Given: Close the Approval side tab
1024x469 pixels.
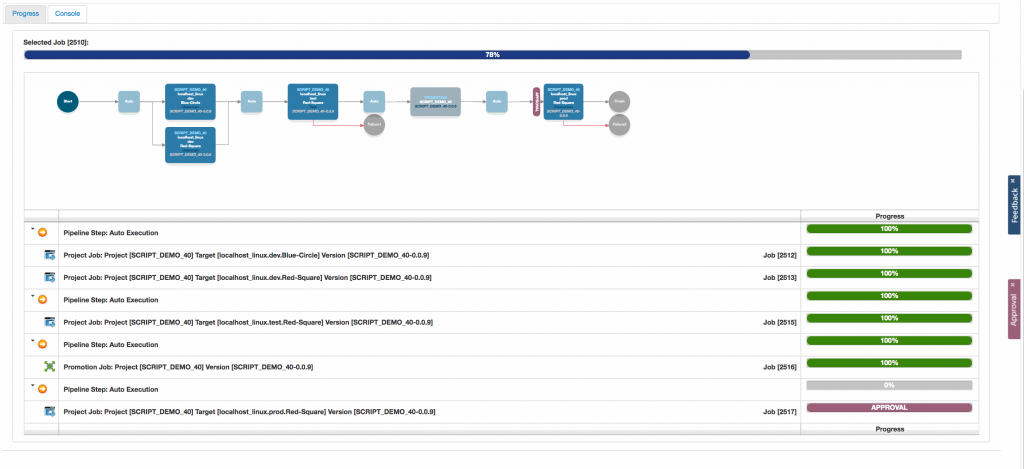Looking at the screenshot, I should coord(1013,285).
